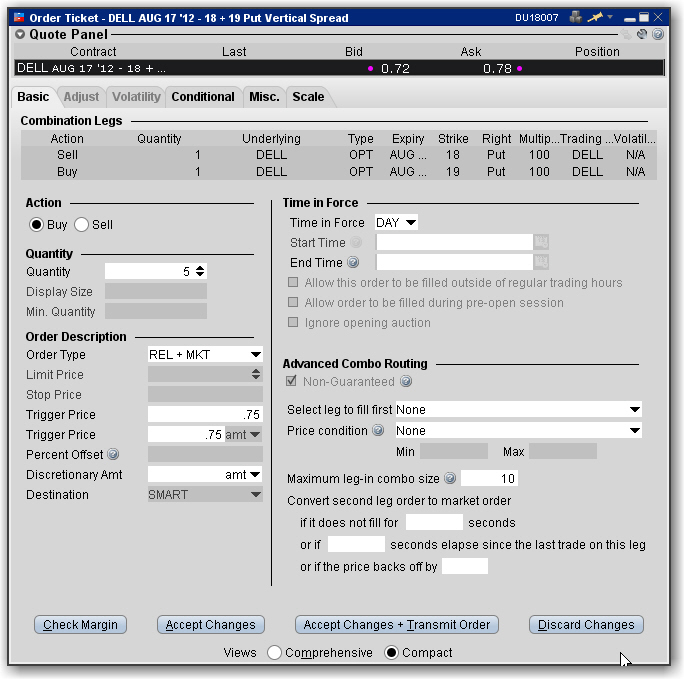The width and height of the screenshot is (684, 679).
Task: Switch to the Conditional tab
Action: (203, 97)
